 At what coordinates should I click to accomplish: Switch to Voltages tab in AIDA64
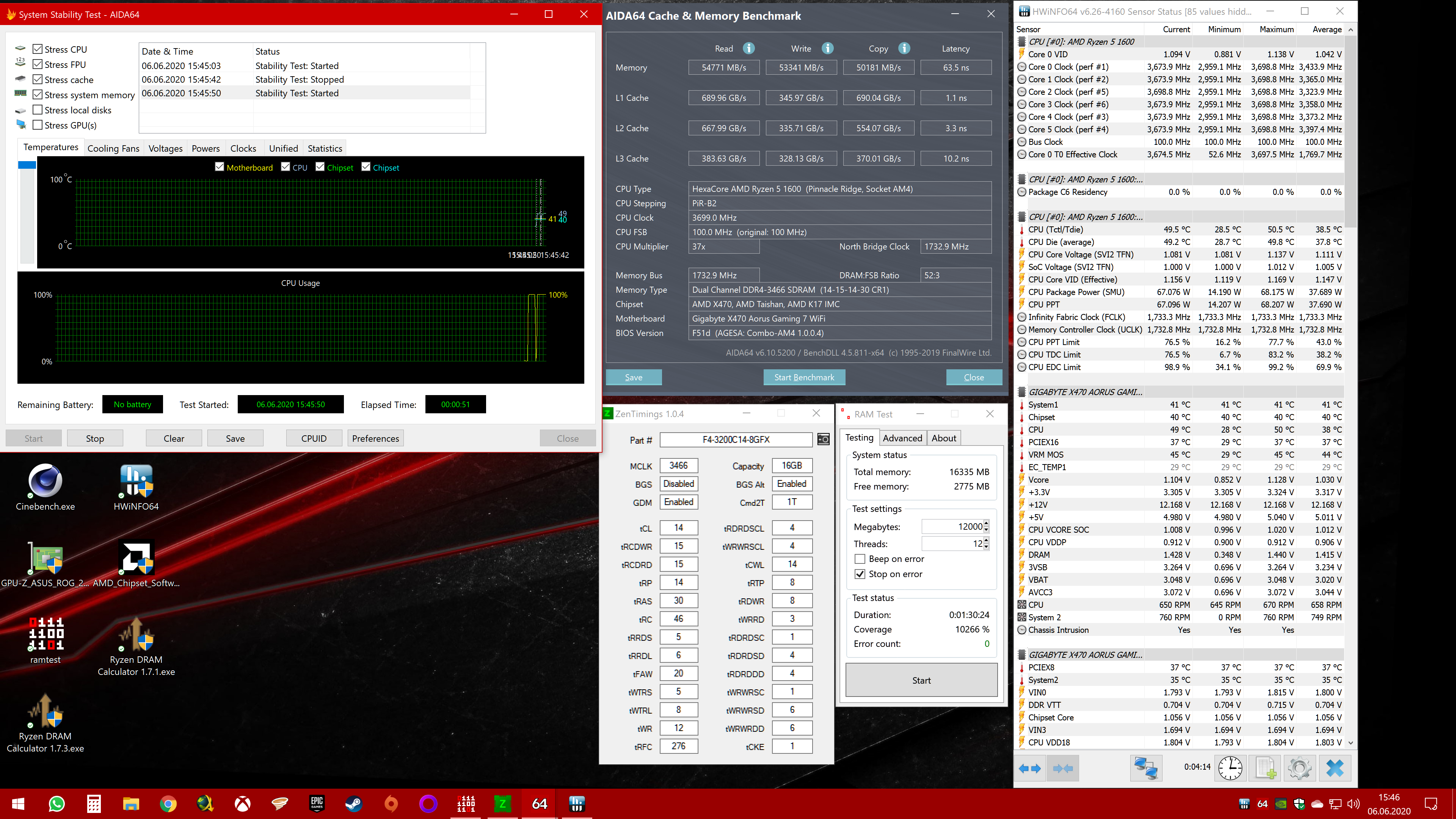click(x=165, y=148)
